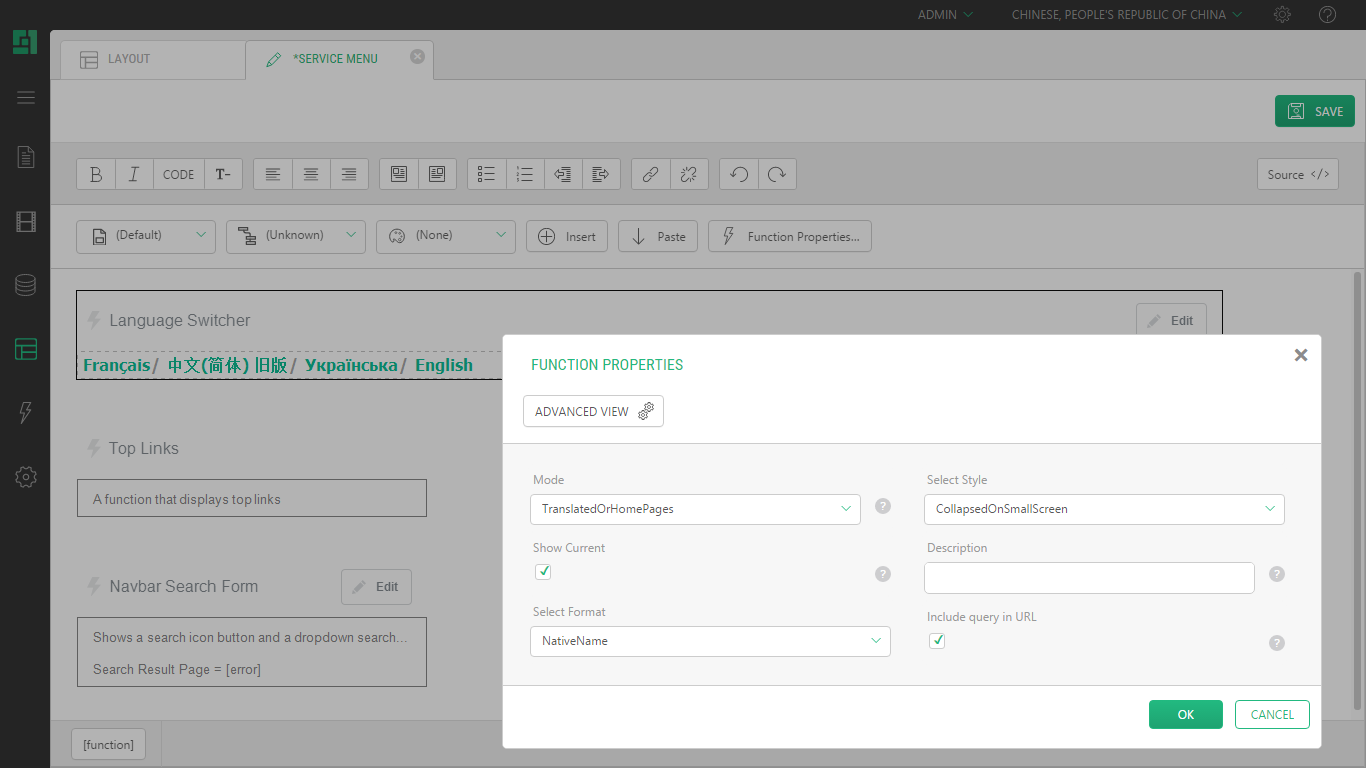This screenshot has height=768, width=1366.
Task: Click the Advanced View button
Action: [x=593, y=411]
